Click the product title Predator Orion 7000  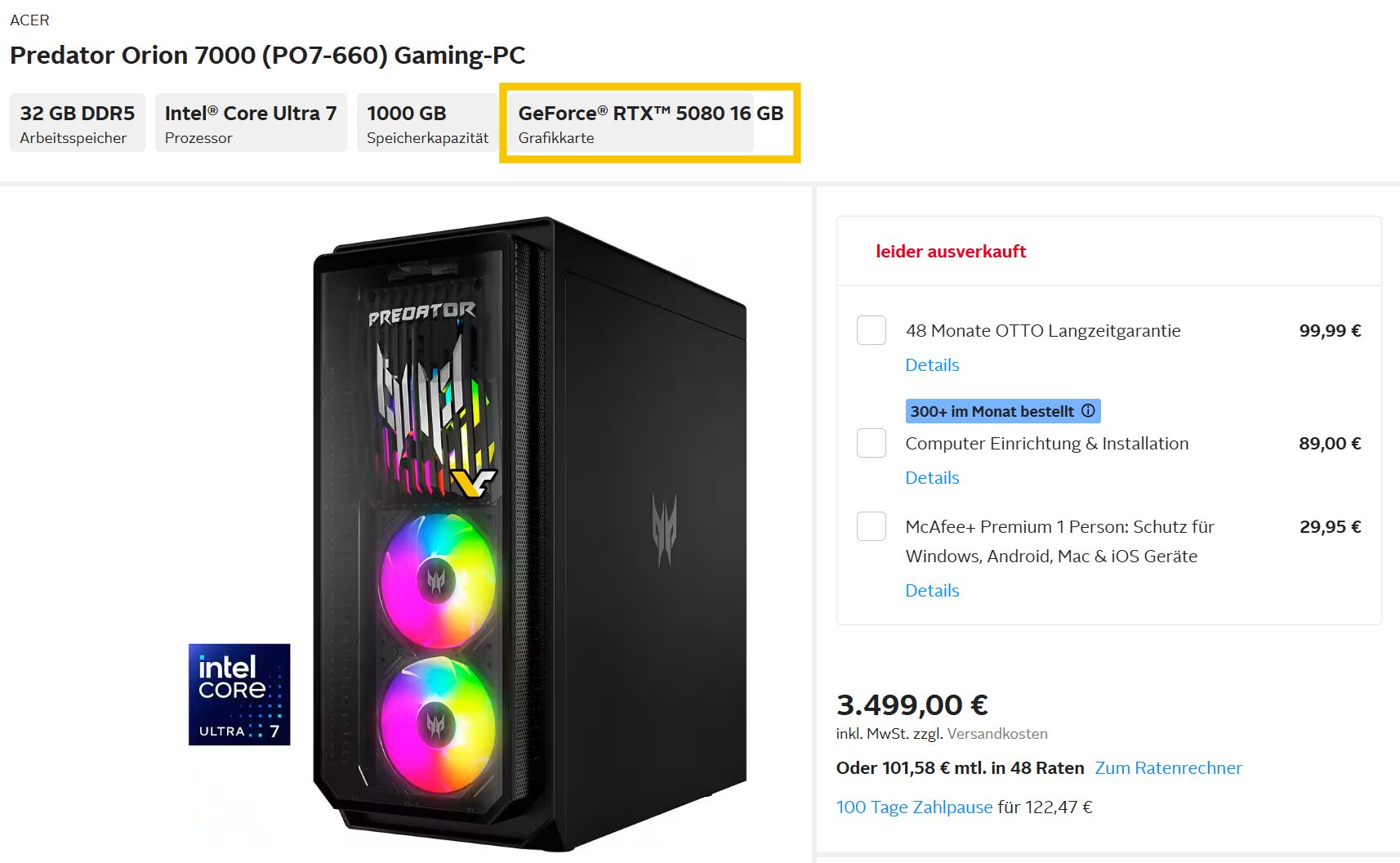click(x=267, y=56)
